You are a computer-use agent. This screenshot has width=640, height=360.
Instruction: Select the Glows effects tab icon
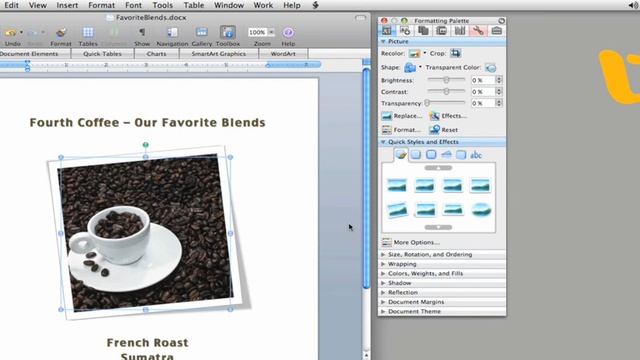pos(431,155)
